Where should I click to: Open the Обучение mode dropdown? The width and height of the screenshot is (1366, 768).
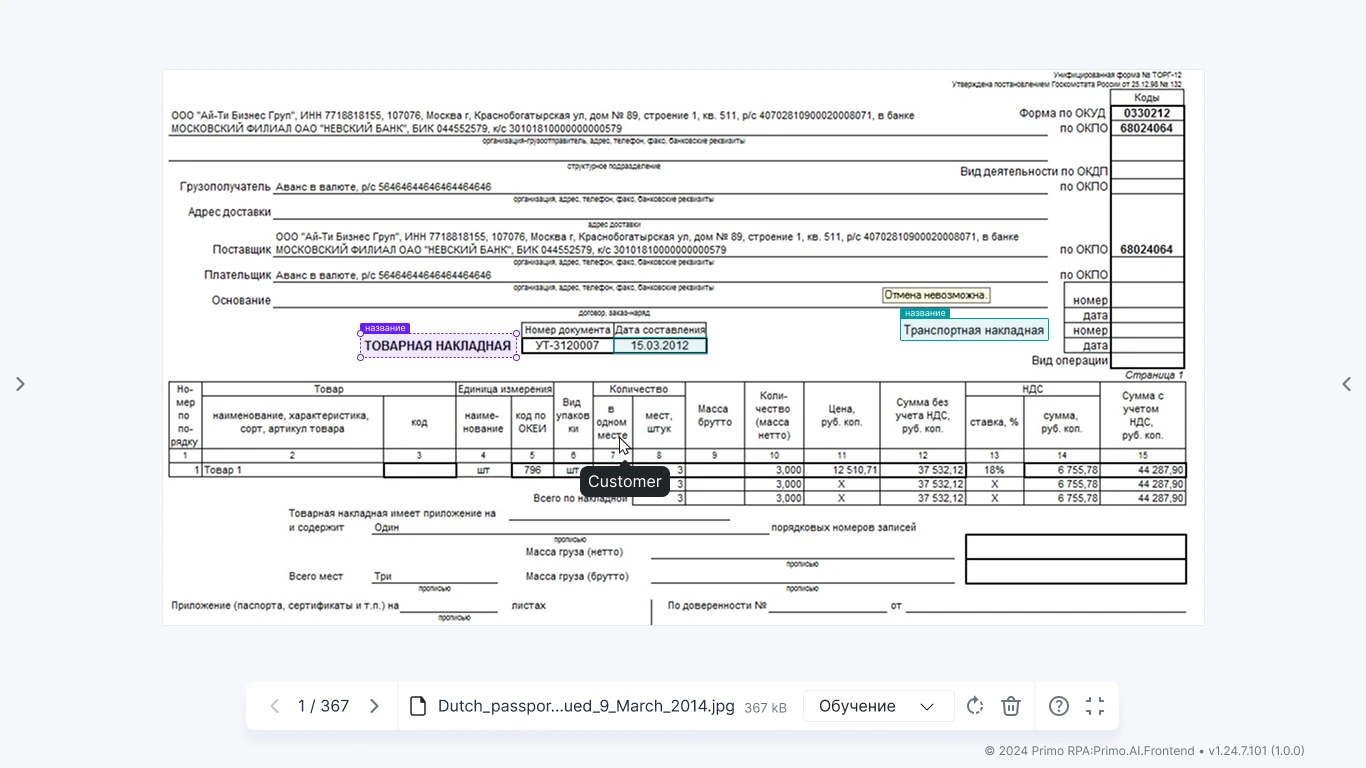click(878, 706)
